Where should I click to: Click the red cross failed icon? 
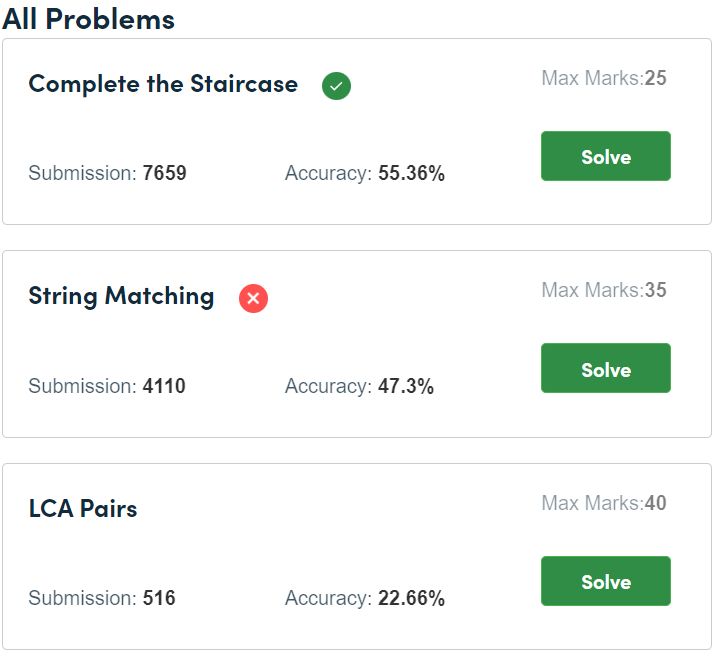tap(253, 298)
